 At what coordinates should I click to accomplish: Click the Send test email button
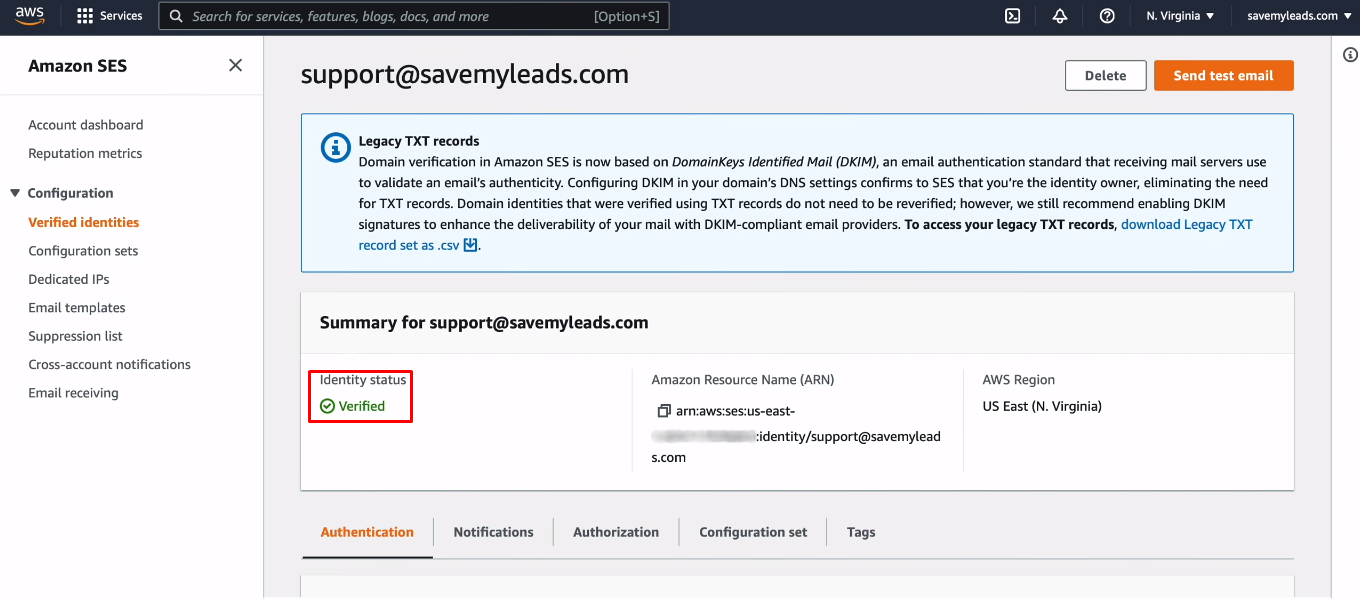coord(1224,75)
